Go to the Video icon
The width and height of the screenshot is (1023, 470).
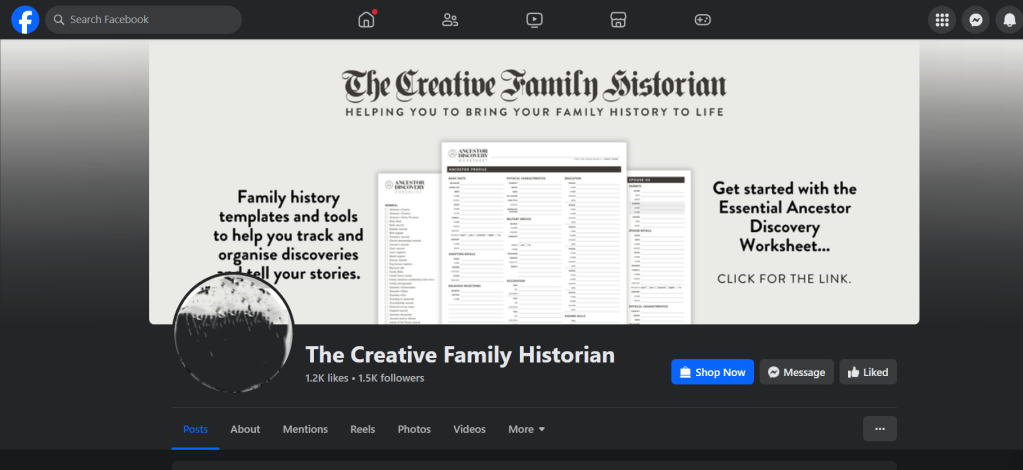click(x=534, y=20)
